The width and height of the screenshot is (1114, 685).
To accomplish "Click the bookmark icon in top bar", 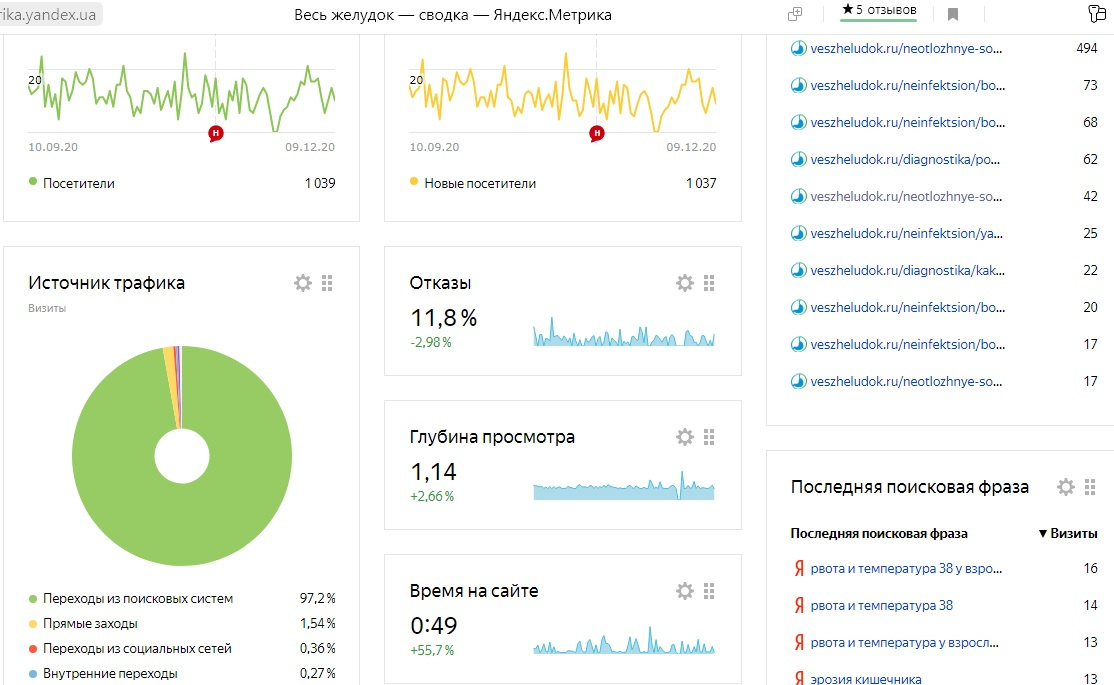I will point(953,14).
